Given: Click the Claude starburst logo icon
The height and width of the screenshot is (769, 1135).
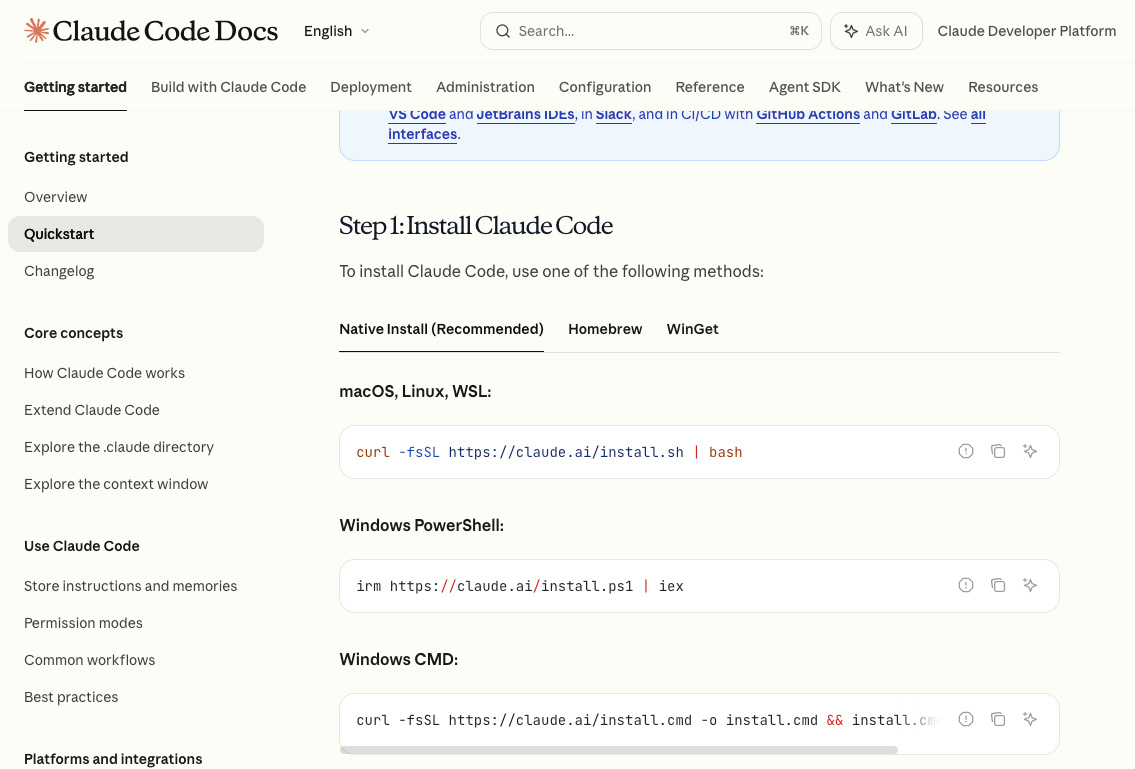Looking at the screenshot, I should [x=36, y=31].
